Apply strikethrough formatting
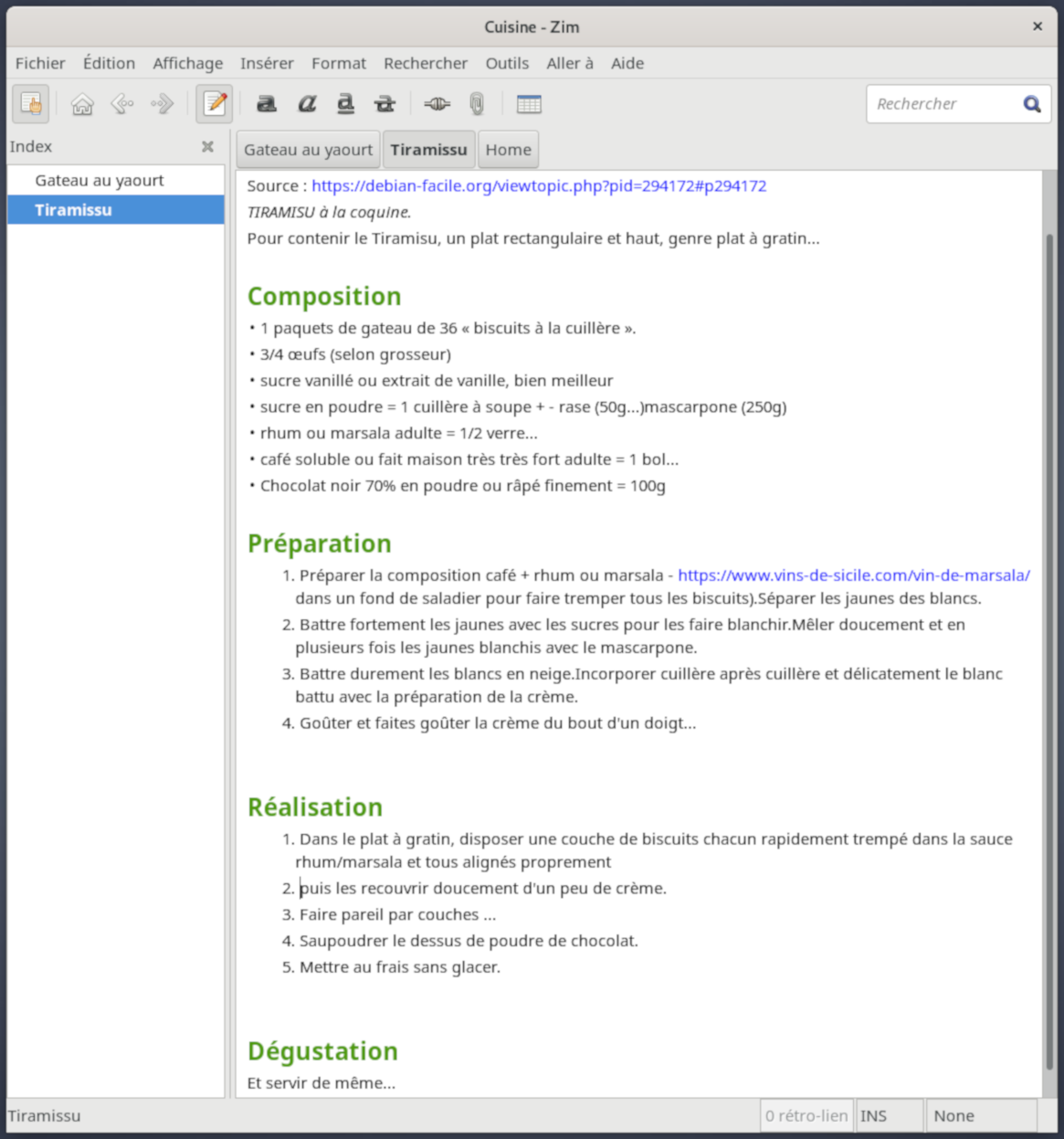 coord(385,104)
